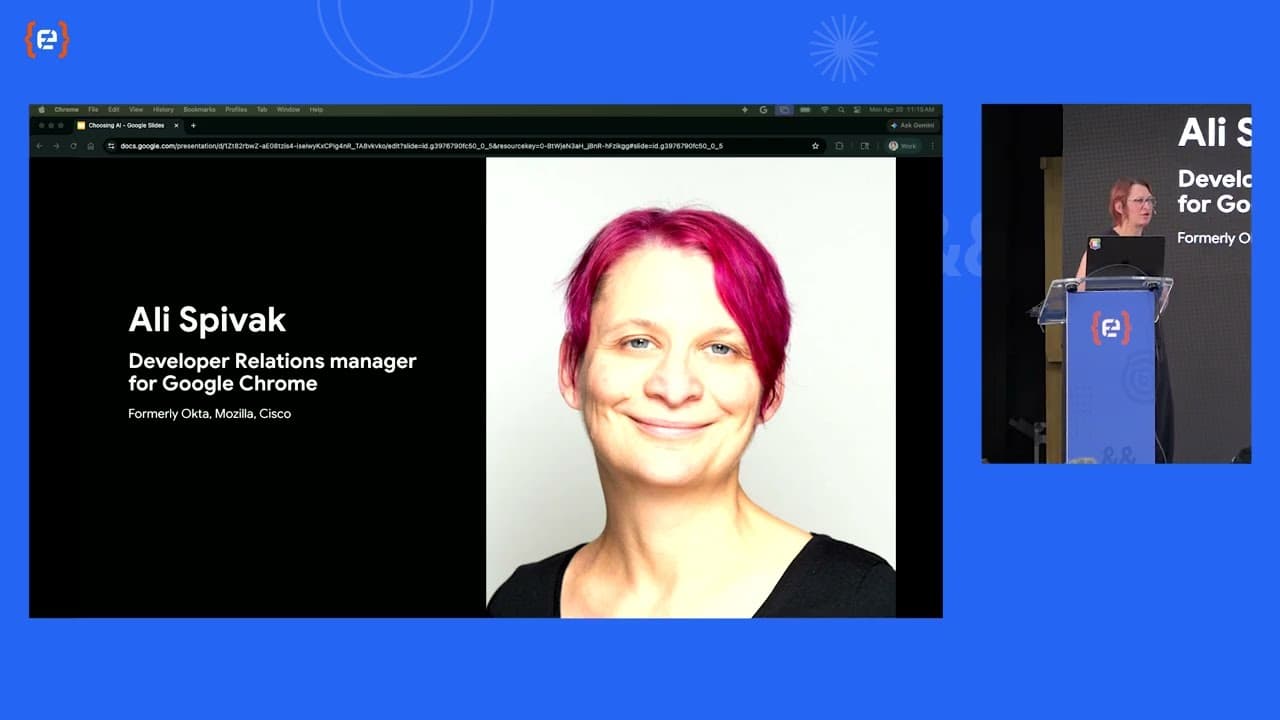The height and width of the screenshot is (720, 1280).
Task: Click the home icon in the toolbar
Action: coord(91,146)
